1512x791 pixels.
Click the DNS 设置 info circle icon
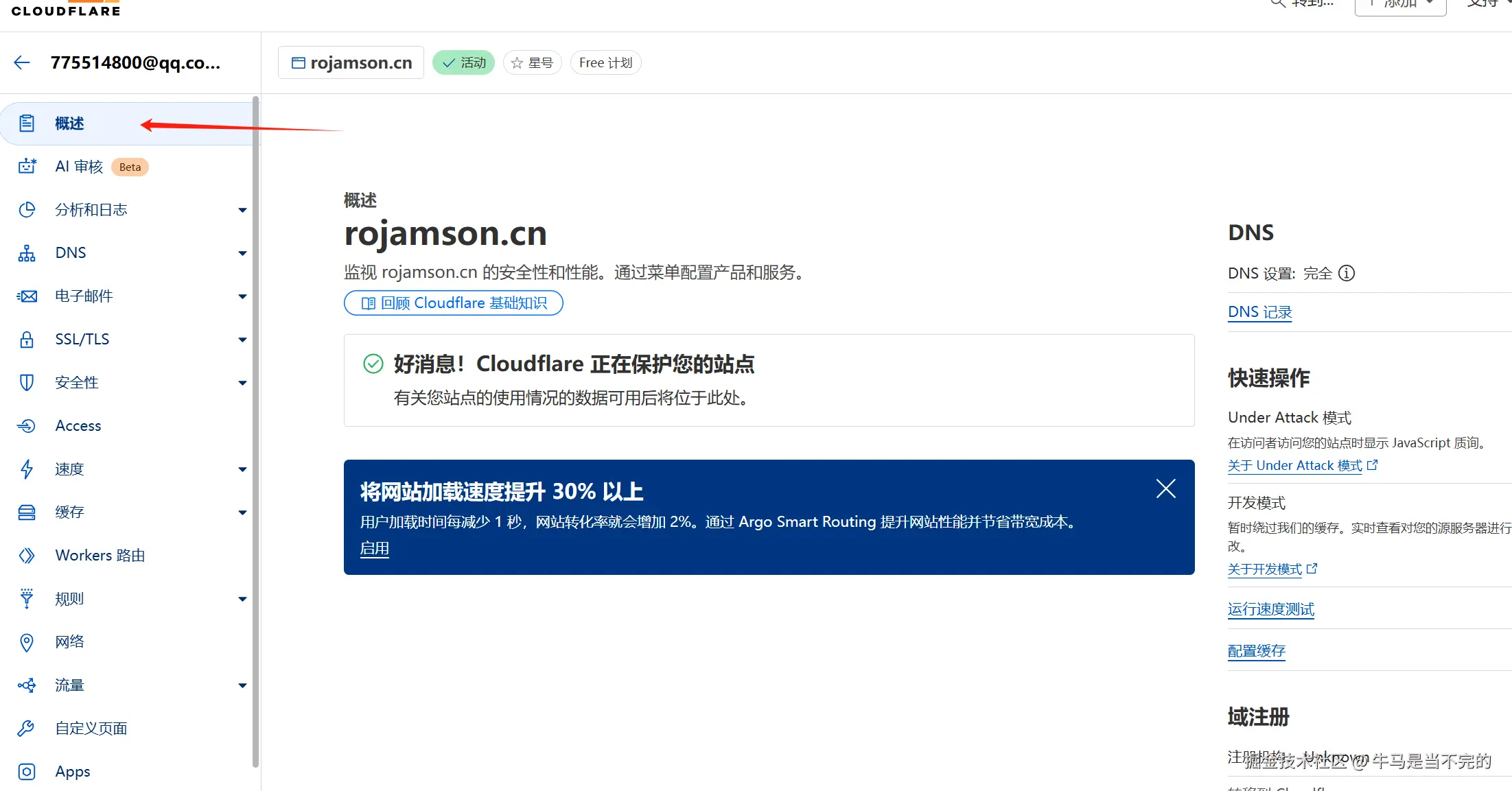pyautogui.click(x=1347, y=274)
